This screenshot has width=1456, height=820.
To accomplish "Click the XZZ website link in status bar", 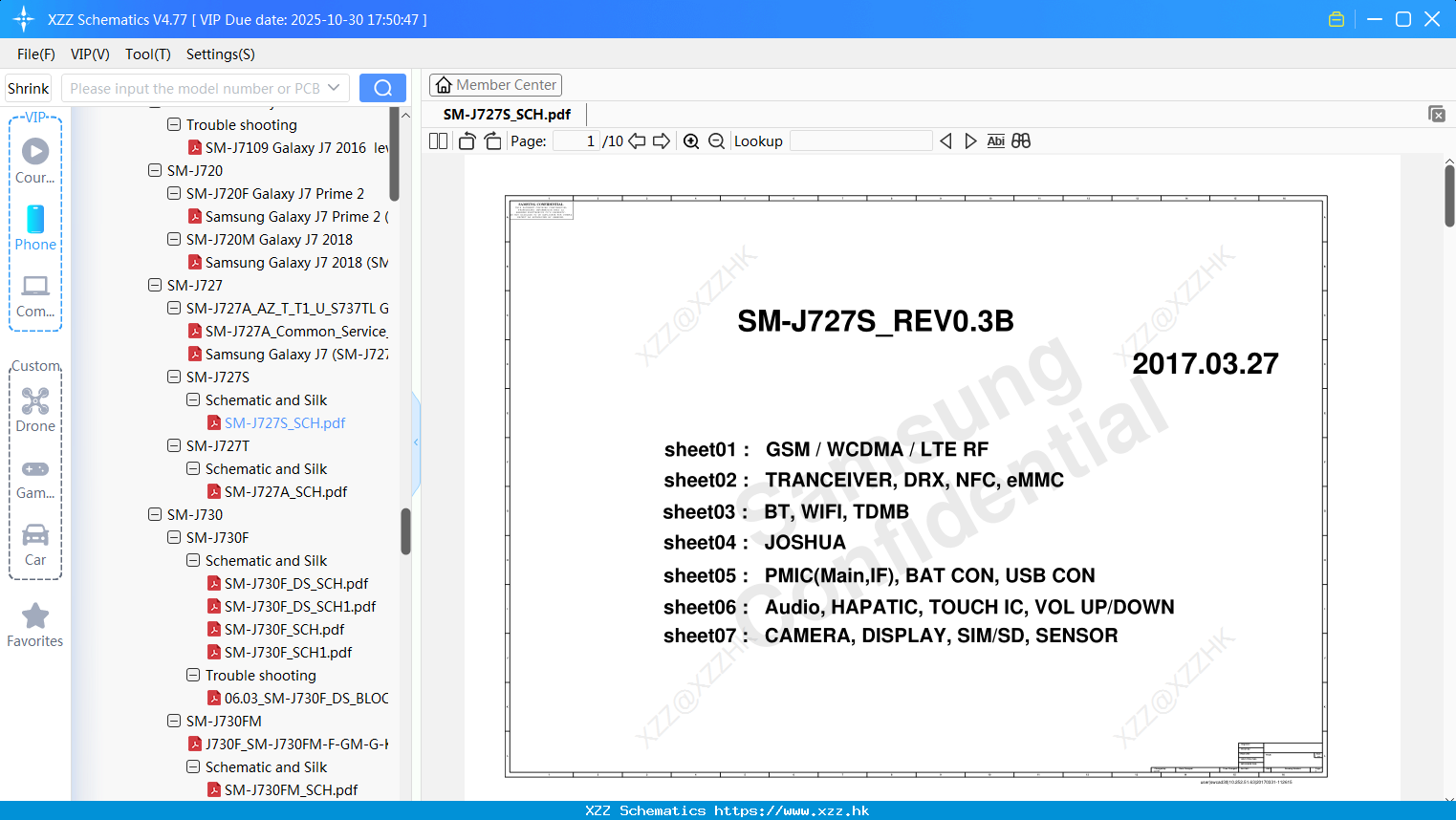I will coord(792,810).
